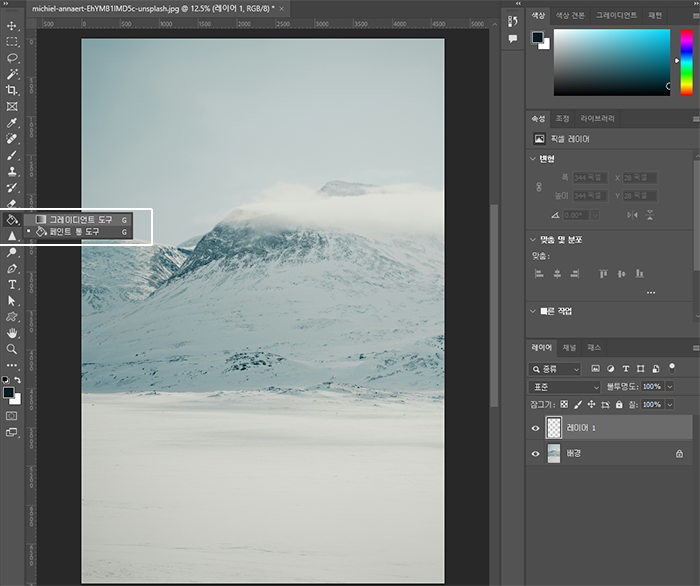
Task: Filter for pixel layers
Action: click(596, 369)
